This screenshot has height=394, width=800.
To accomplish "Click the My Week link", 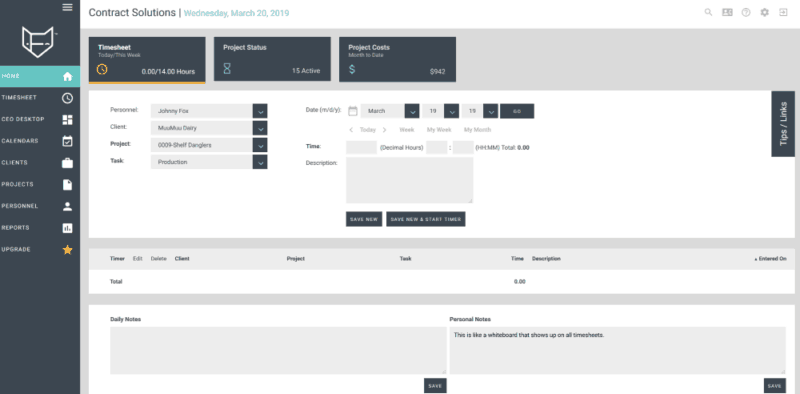I will (439, 130).
